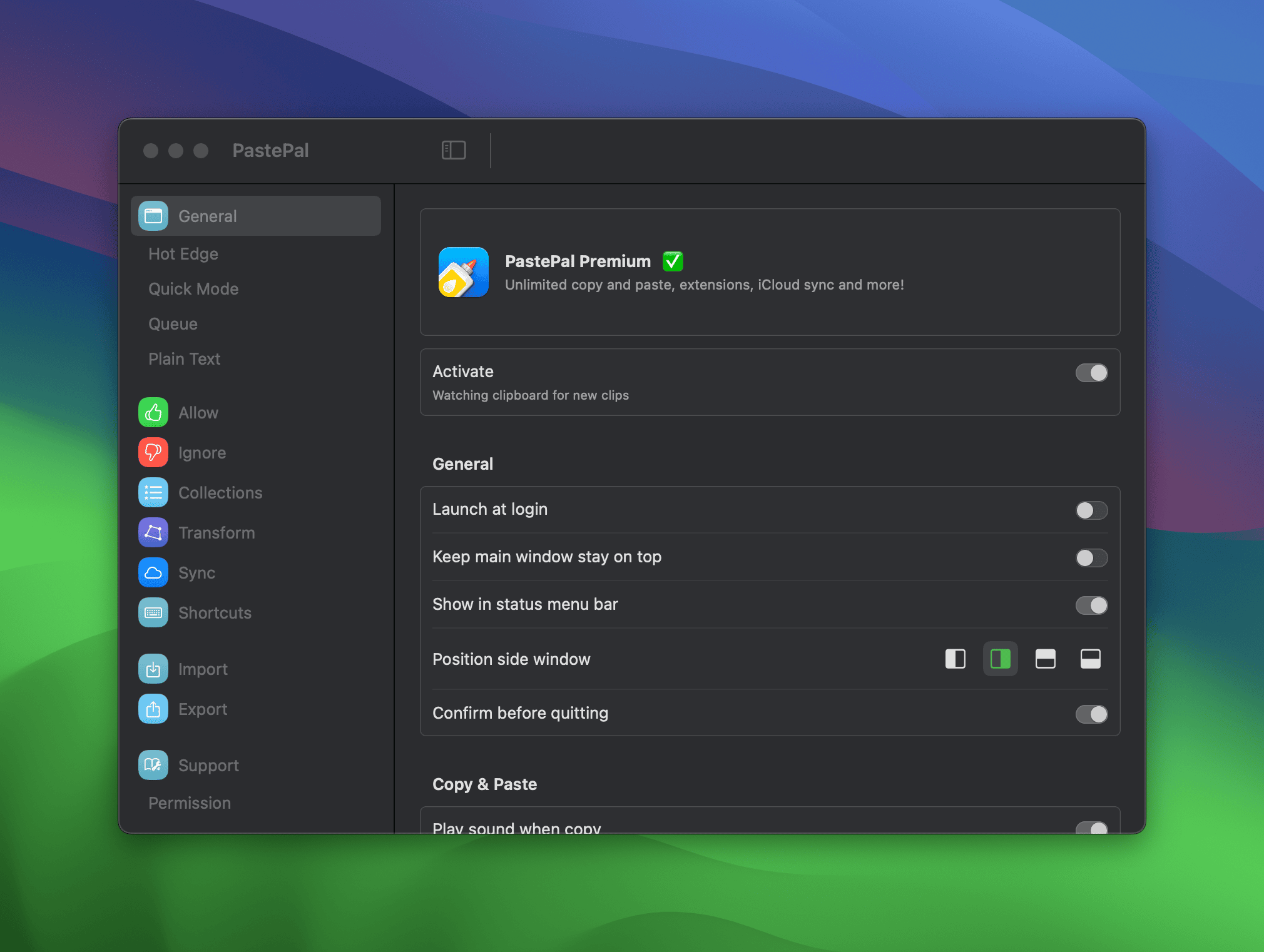Image resolution: width=1264 pixels, height=952 pixels.
Task: Click the Activate label
Action: pyautogui.click(x=462, y=371)
